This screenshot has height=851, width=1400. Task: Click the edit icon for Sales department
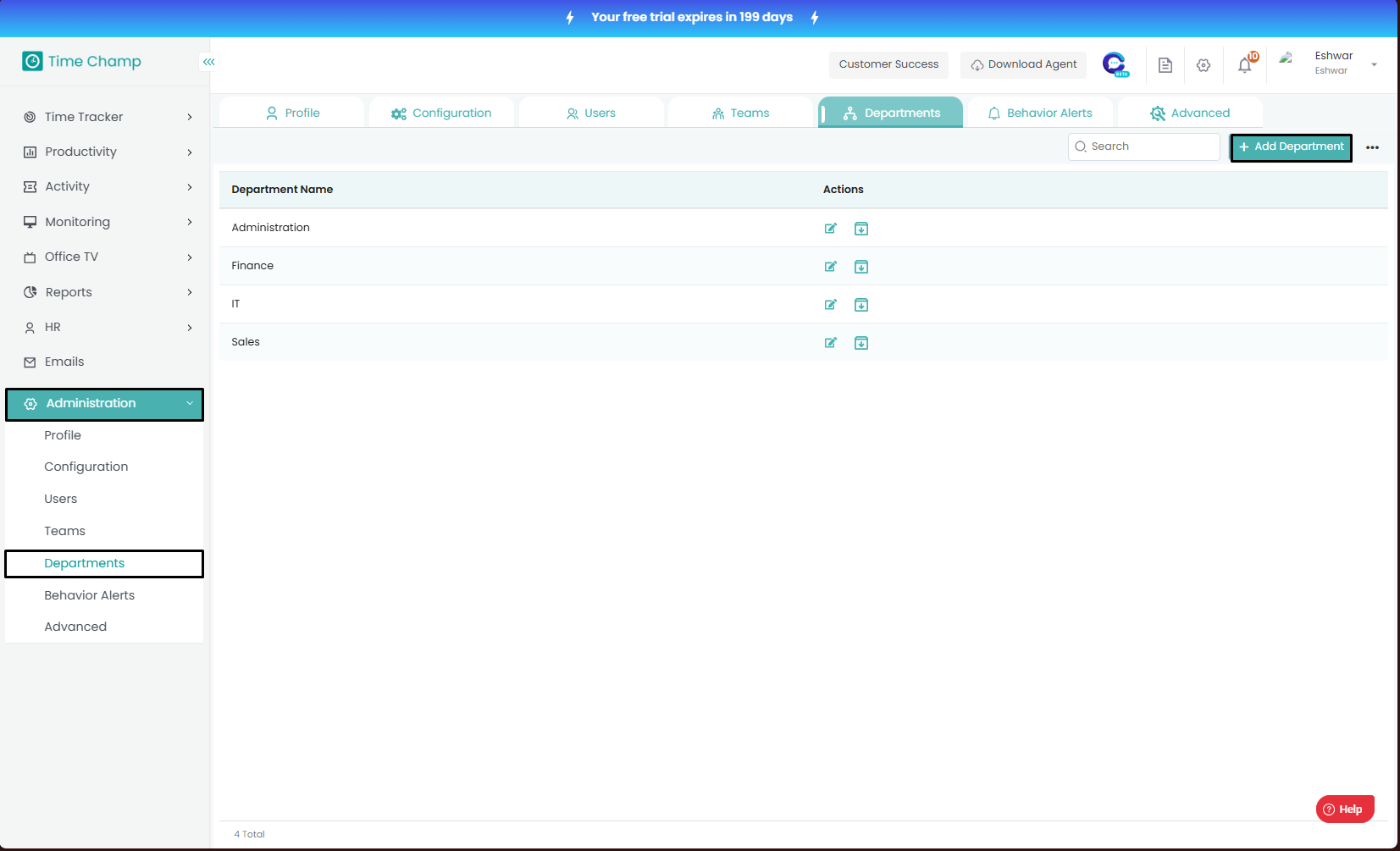[830, 343]
